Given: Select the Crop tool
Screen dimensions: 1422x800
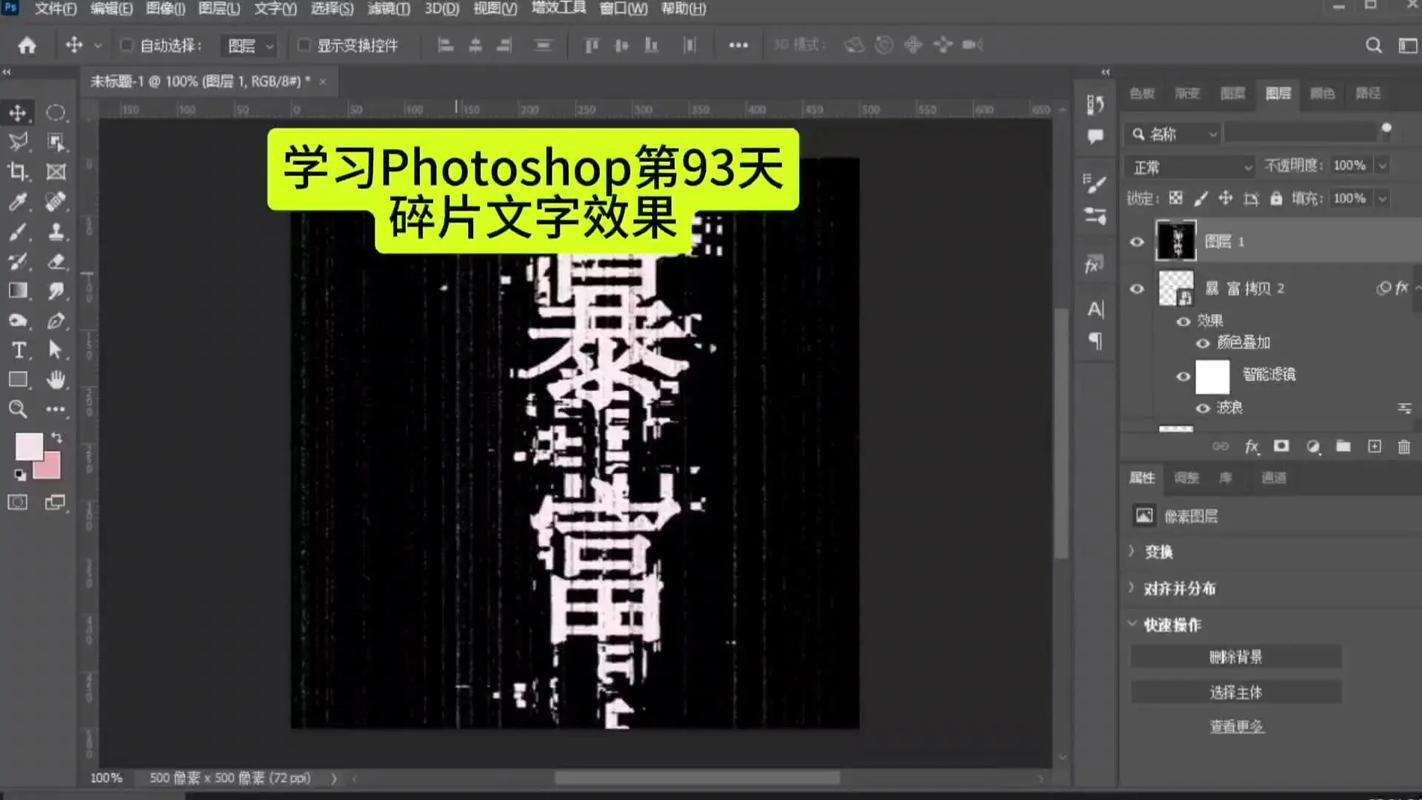Looking at the screenshot, I should (x=18, y=172).
